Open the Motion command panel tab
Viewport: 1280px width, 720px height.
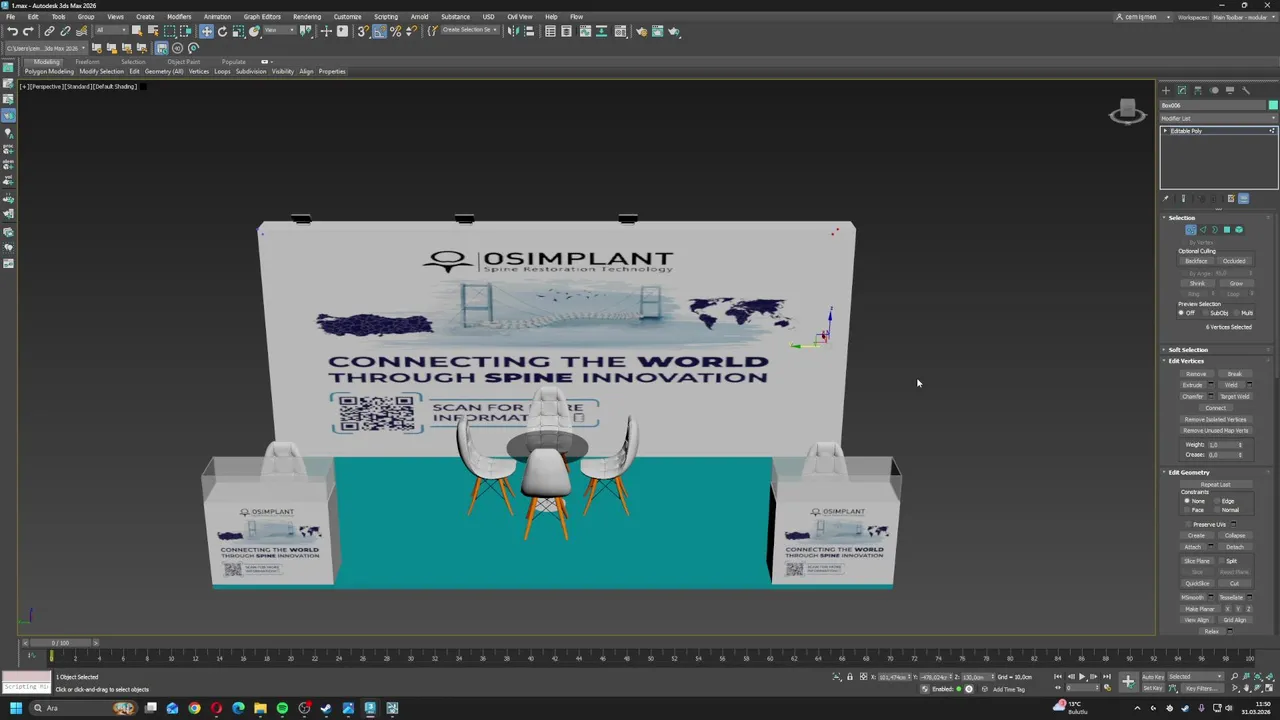(x=1213, y=90)
